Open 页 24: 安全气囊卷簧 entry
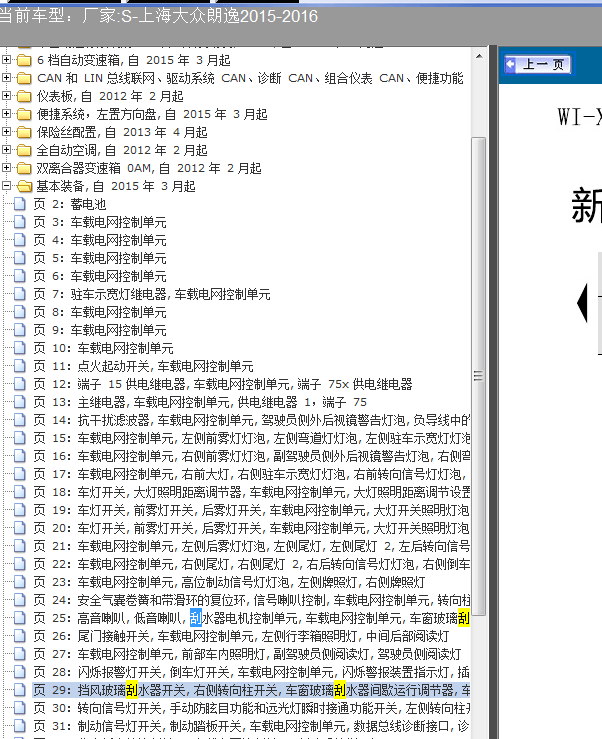 click(x=251, y=600)
